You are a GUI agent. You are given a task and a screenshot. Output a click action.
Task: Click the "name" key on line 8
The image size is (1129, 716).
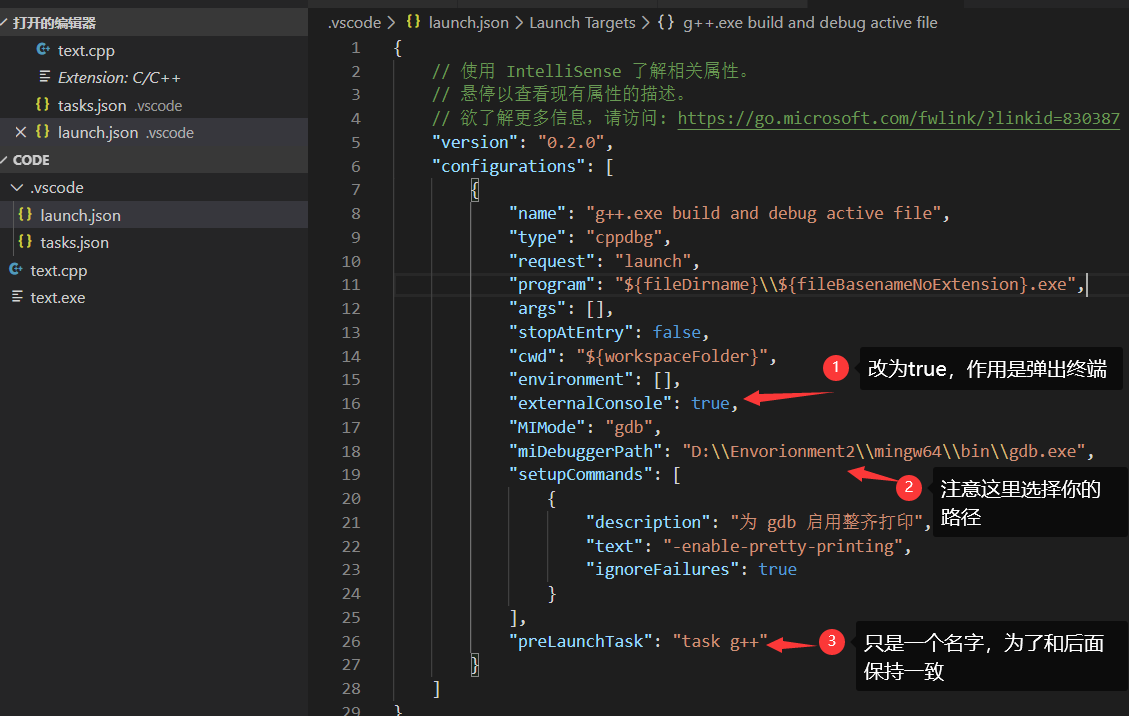537,214
